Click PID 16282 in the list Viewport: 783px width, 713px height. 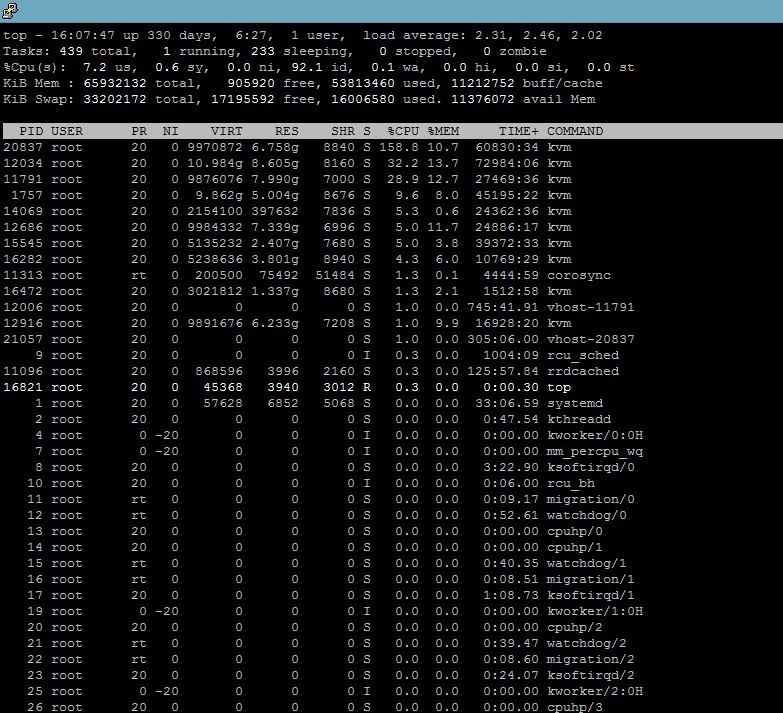23,259
